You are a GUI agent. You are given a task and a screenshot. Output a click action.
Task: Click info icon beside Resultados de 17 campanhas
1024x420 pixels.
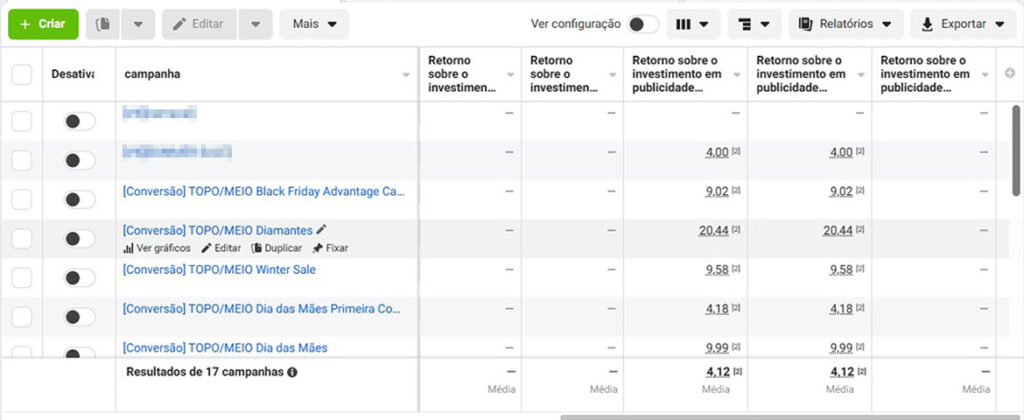292,372
